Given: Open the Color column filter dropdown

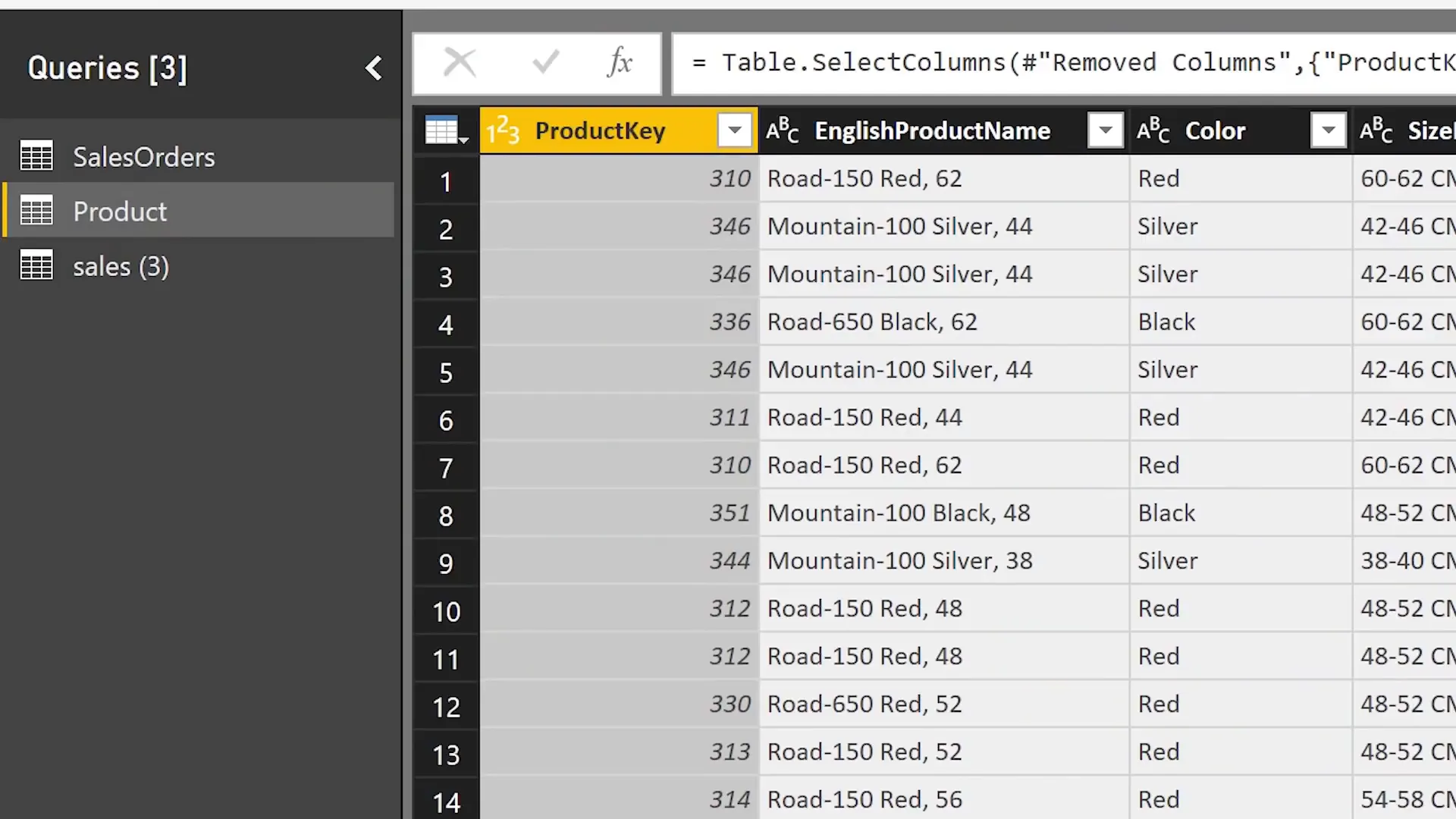Looking at the screenshot, I should 1328,131.
